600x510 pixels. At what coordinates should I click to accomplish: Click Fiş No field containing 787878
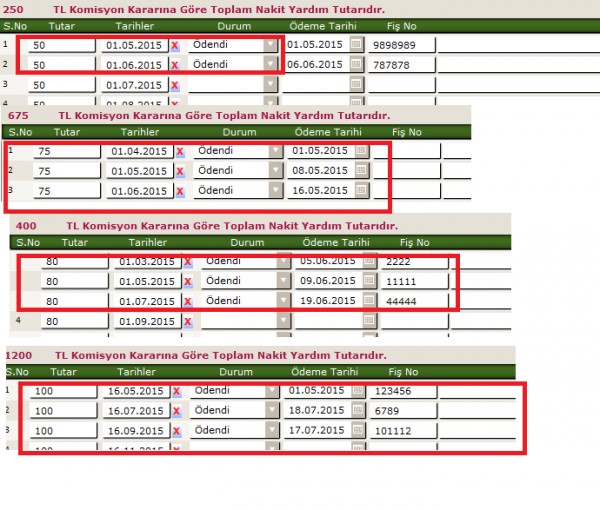(402, 65)
